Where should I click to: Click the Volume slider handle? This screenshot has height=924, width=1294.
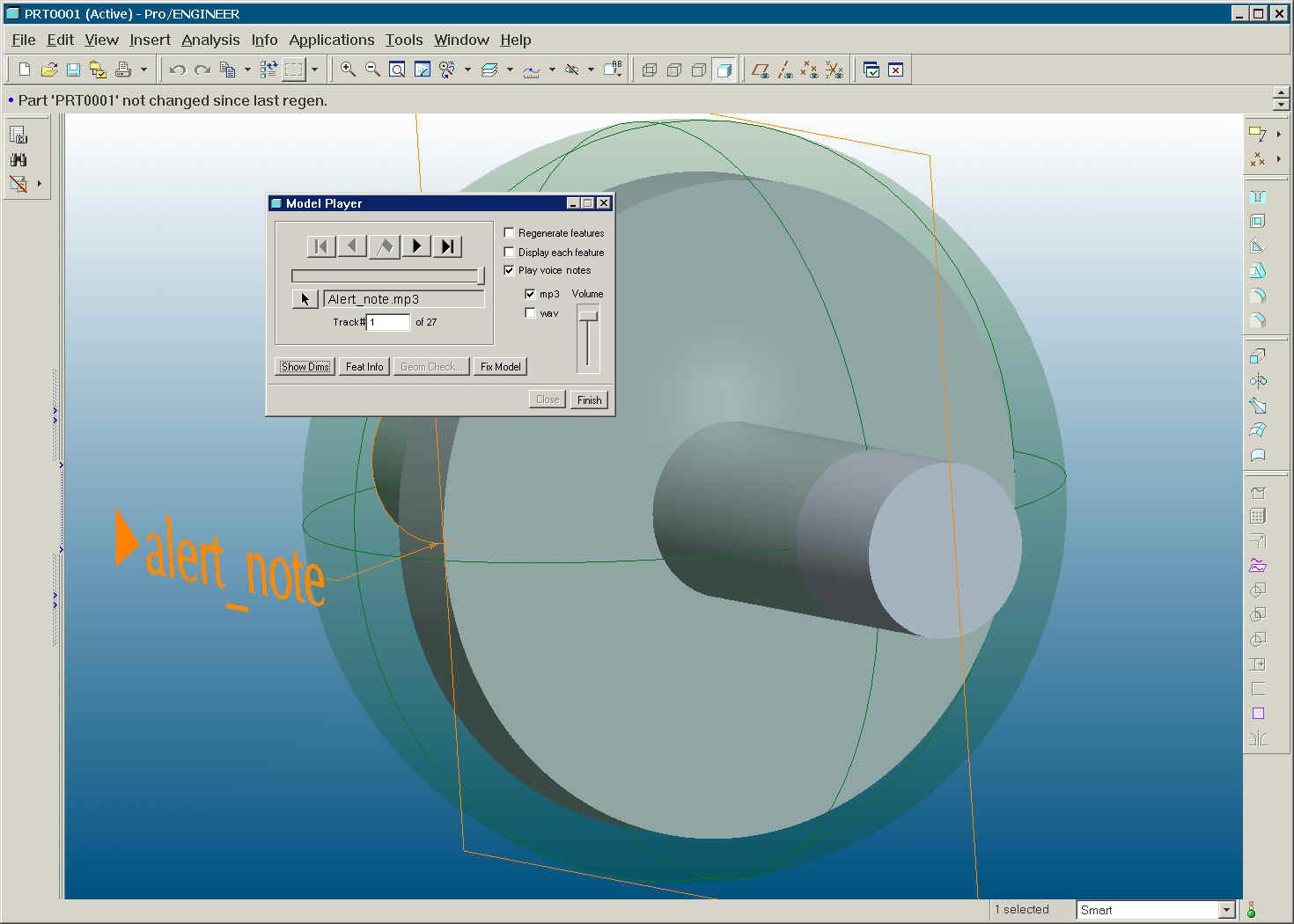[587, 316]
